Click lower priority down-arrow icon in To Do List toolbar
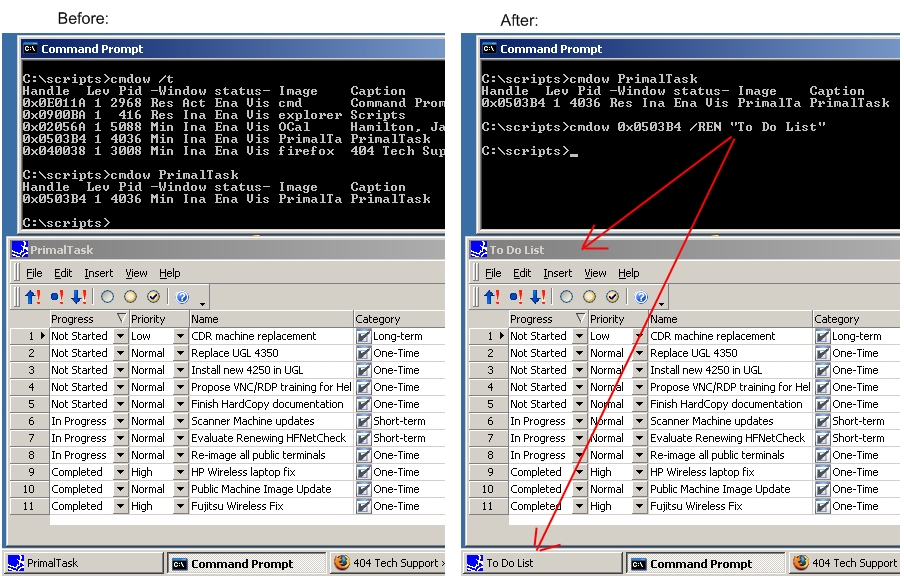The image size is (904, 578). coord(538,297)
